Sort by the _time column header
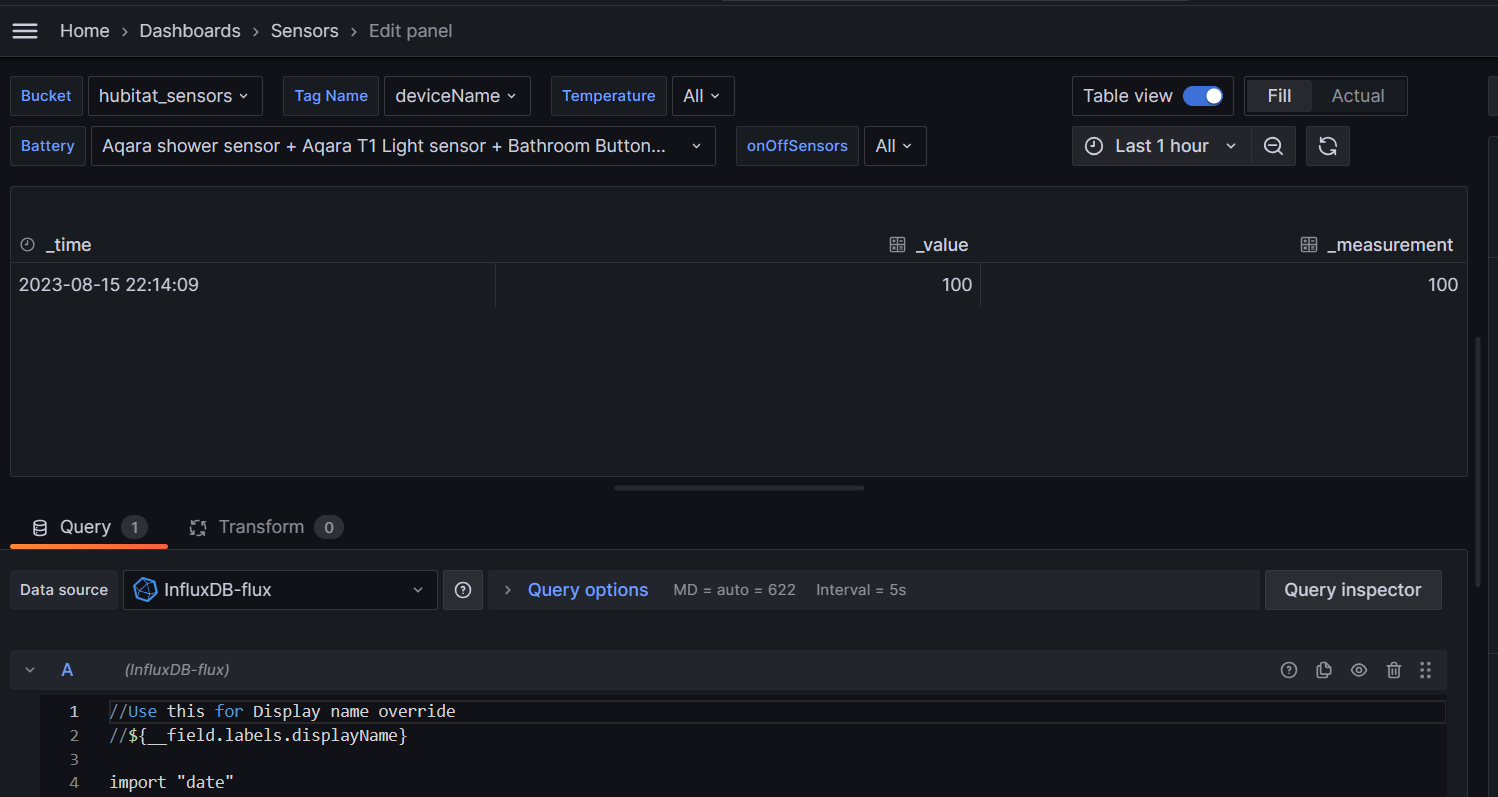The image size is (1498, 797). coord(68,245)
